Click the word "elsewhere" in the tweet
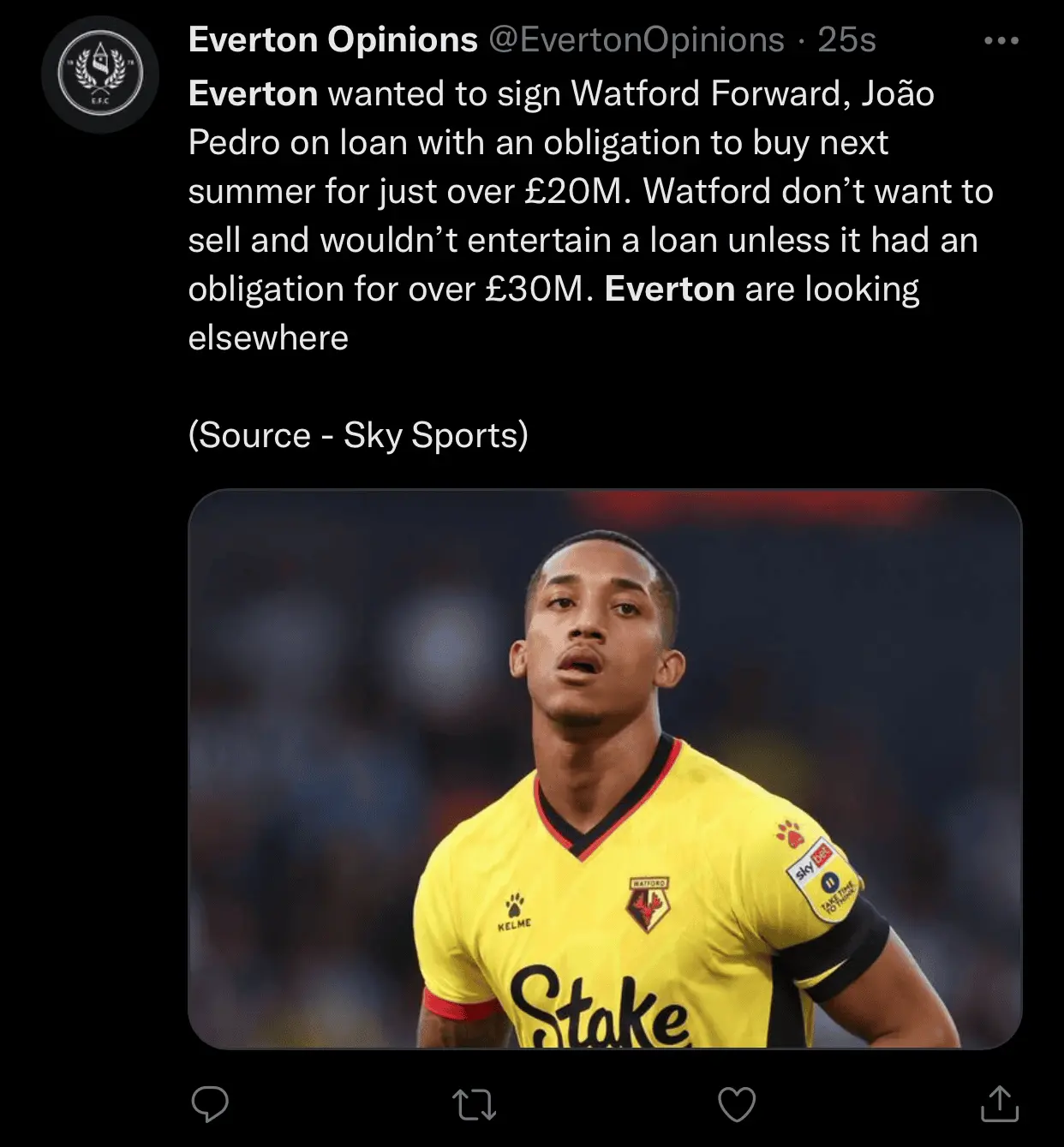Screen dimensions: 1064x1147 [x=268, y=338]
